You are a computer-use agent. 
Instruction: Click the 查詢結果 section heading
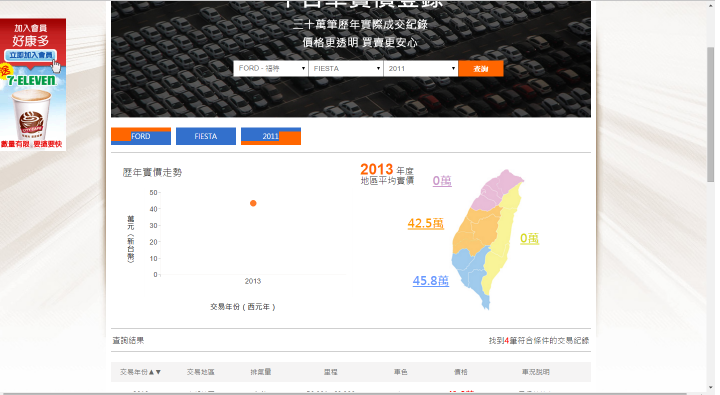tap(129, 341)
